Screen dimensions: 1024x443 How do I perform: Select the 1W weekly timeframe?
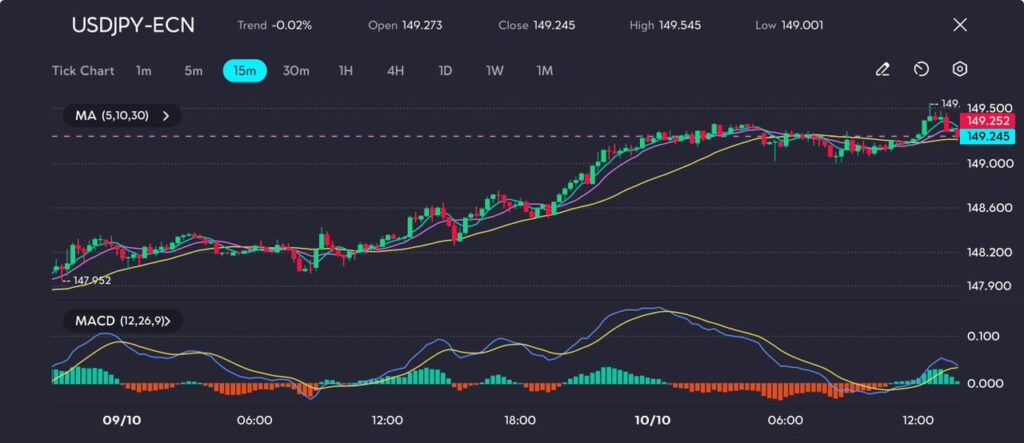click(495, 71)
